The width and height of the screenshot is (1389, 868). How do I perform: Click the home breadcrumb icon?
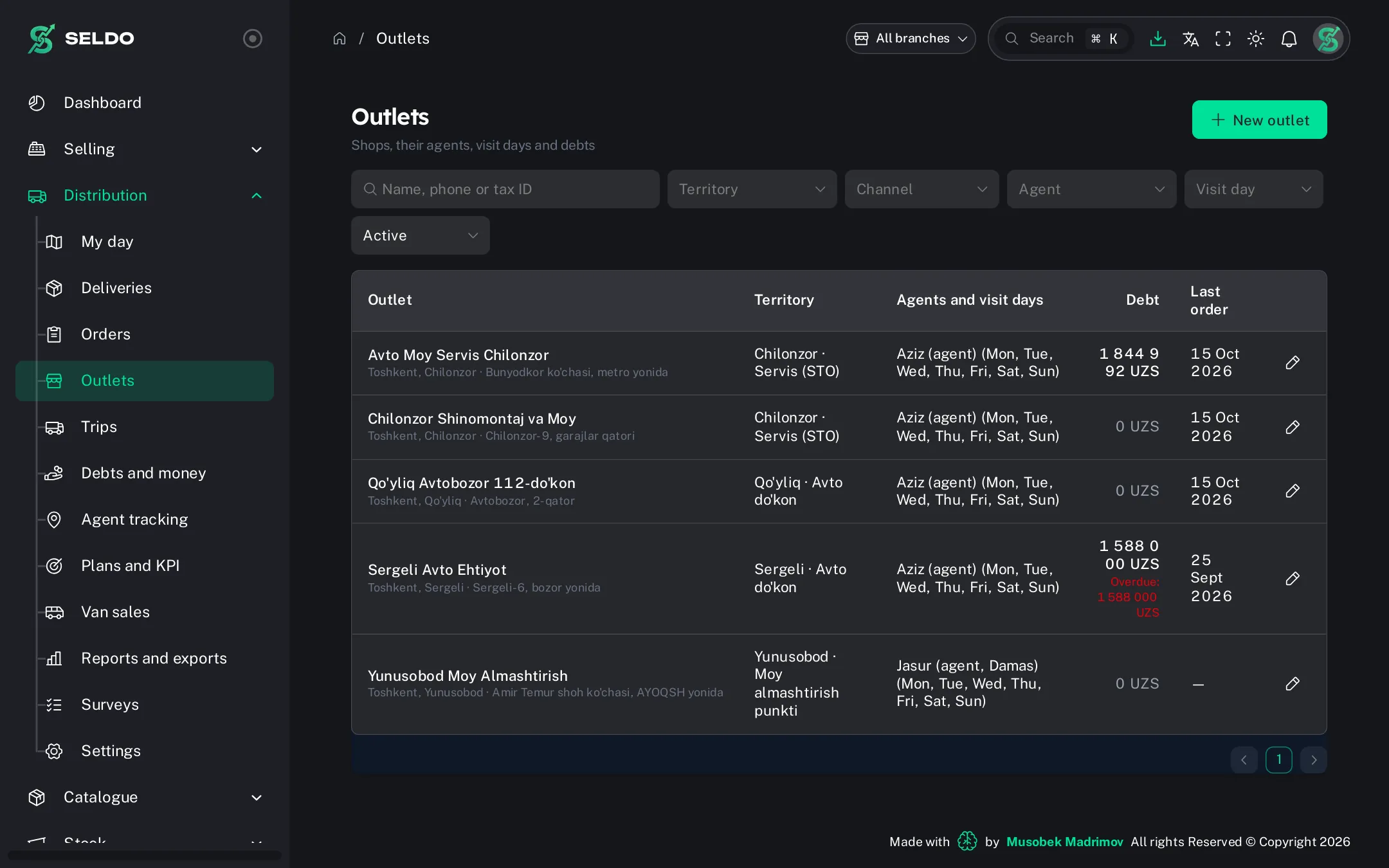click(340, 39)
